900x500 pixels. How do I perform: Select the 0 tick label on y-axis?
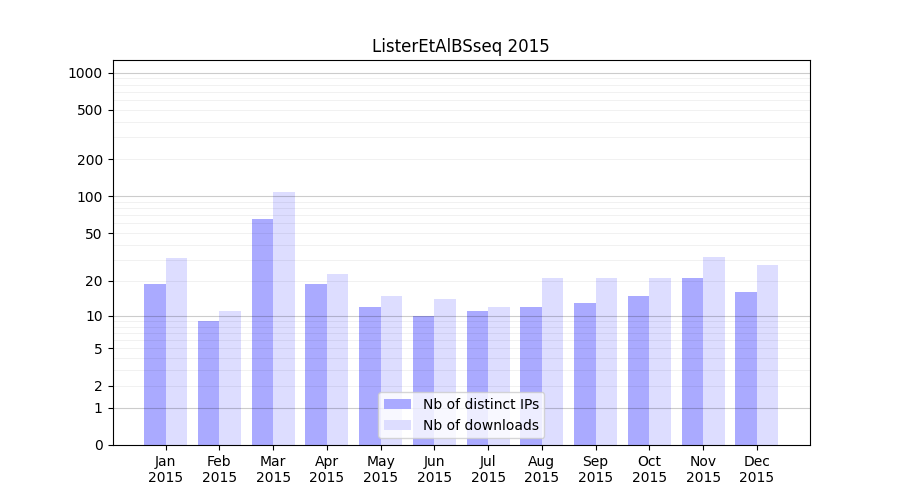(x=98, y=445)
